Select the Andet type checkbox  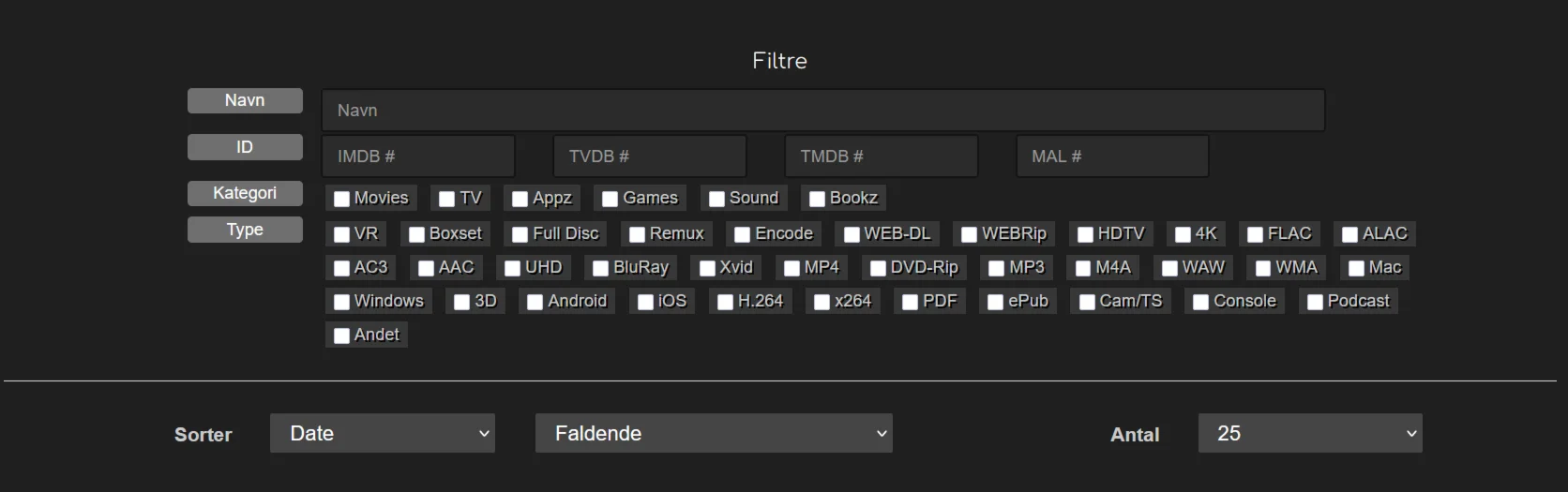342,335
